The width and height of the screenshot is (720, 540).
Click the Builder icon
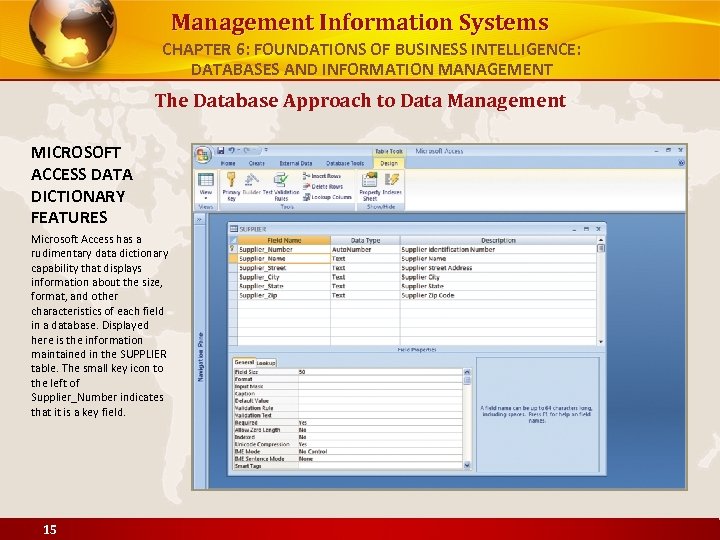[x=252, y=180]
